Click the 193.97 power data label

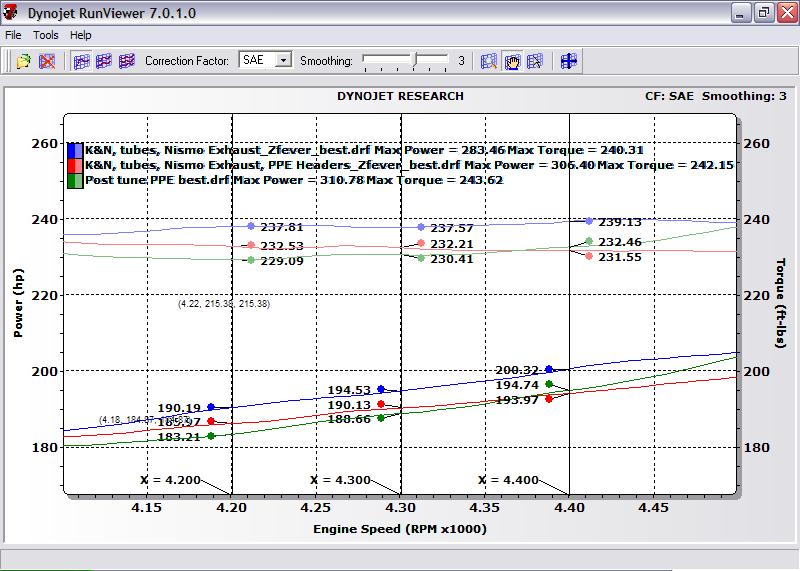517,400
